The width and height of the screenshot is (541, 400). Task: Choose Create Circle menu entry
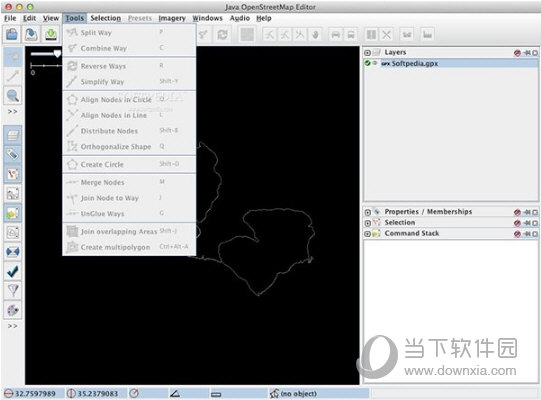coord(129,164)
